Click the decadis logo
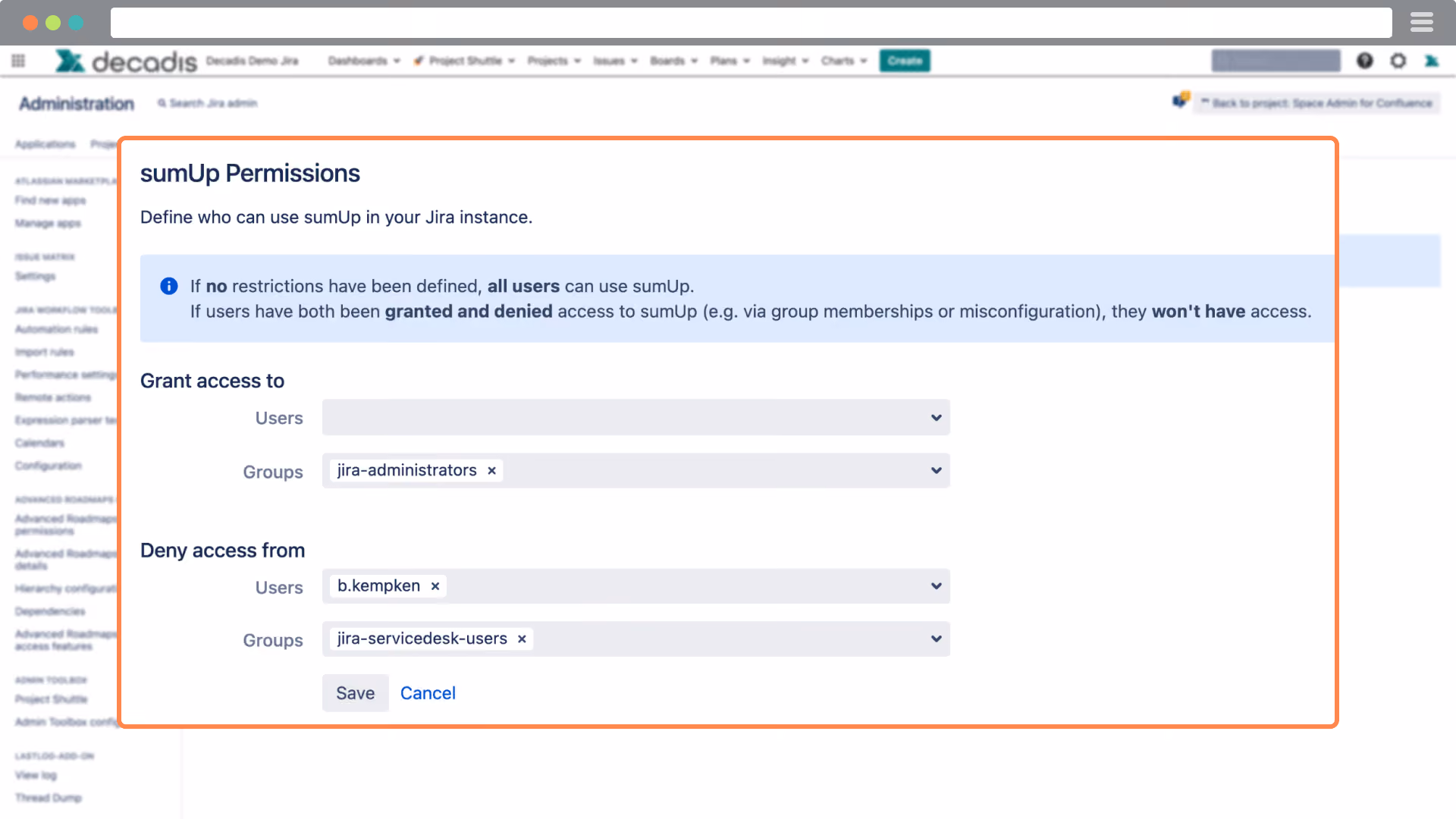Viewport: 1456px width, 819px height. (126, 61)
